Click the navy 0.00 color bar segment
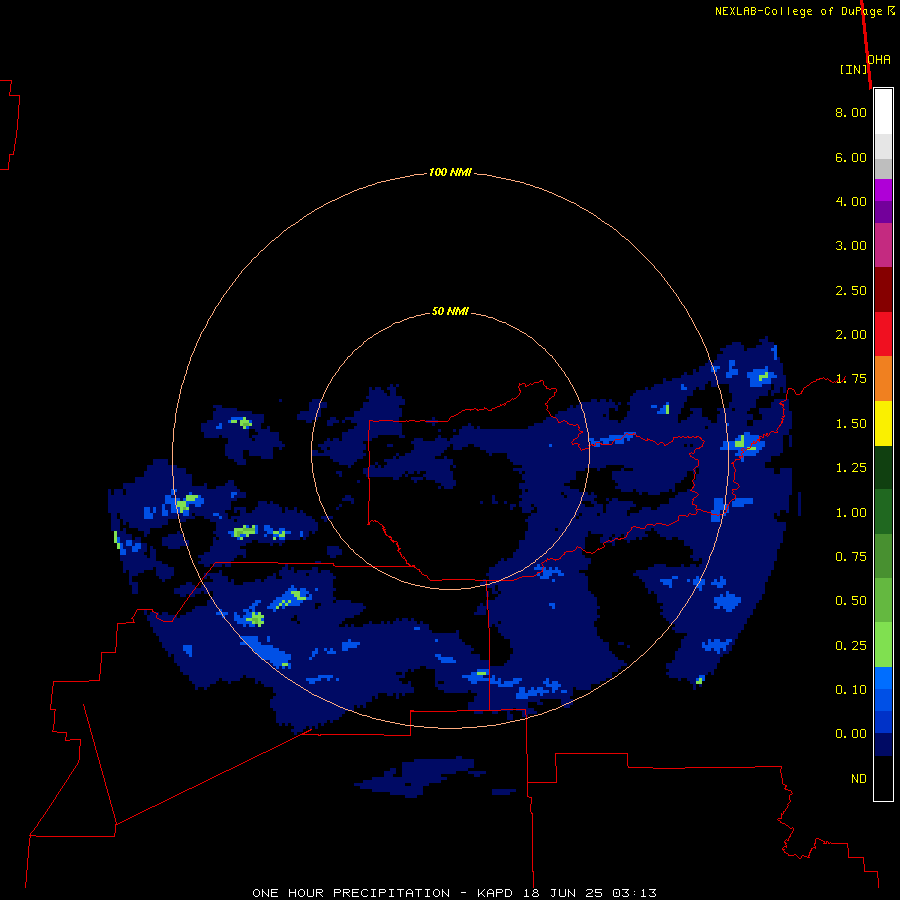The width and height of the screenshot is (900, 900). coord(883,745)
